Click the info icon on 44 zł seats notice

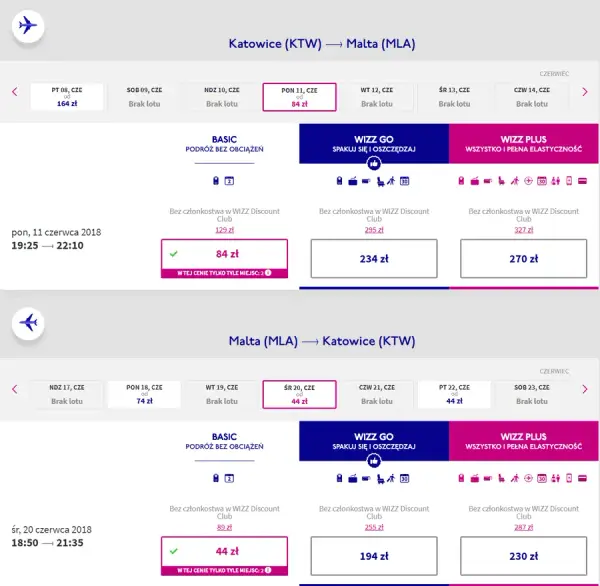tap(268, 570)
